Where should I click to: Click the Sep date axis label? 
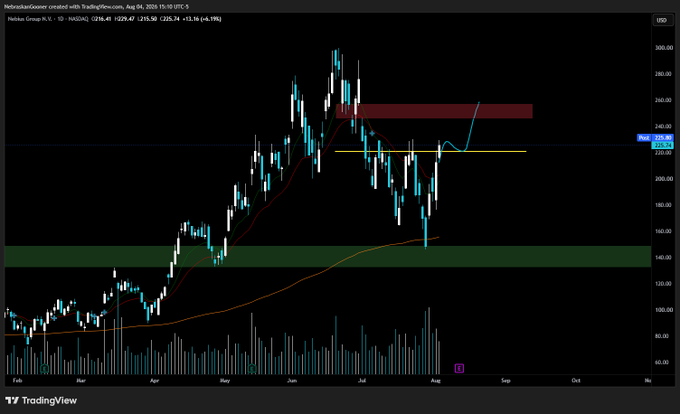pyautogui.click(x=506, y=381)
